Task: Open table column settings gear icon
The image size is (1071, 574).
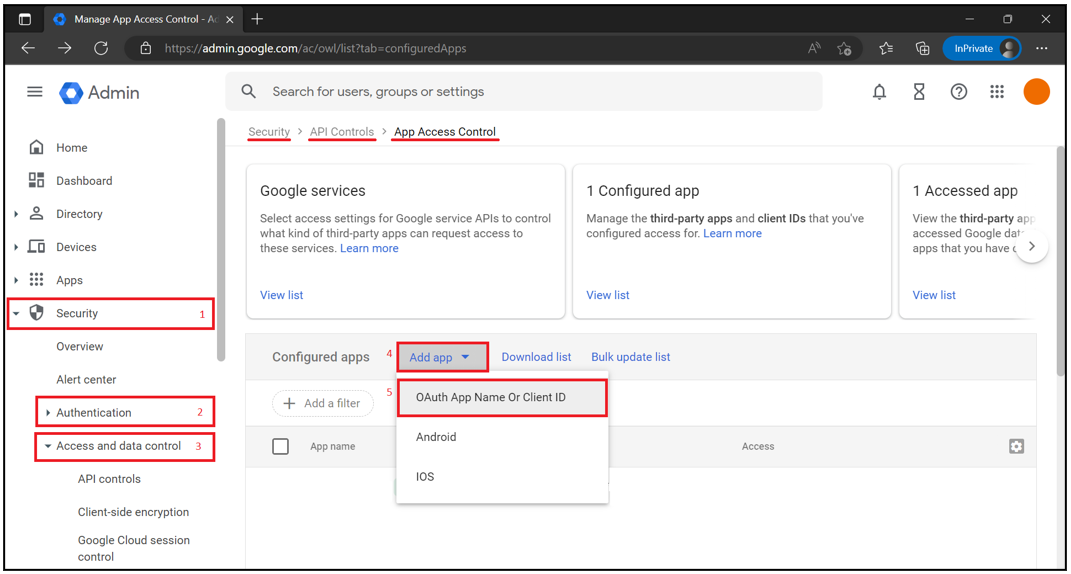Action: tap(1016, 446)
